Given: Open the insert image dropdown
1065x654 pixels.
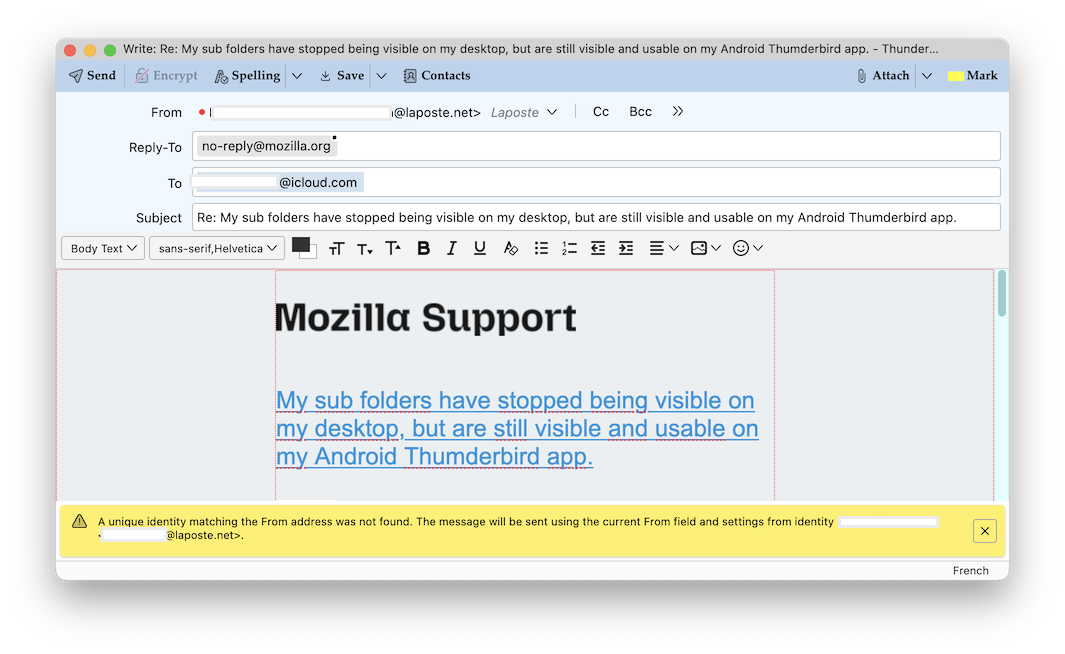Looking at the screenshot, I should pyautogui.click(x=705, y=249).
